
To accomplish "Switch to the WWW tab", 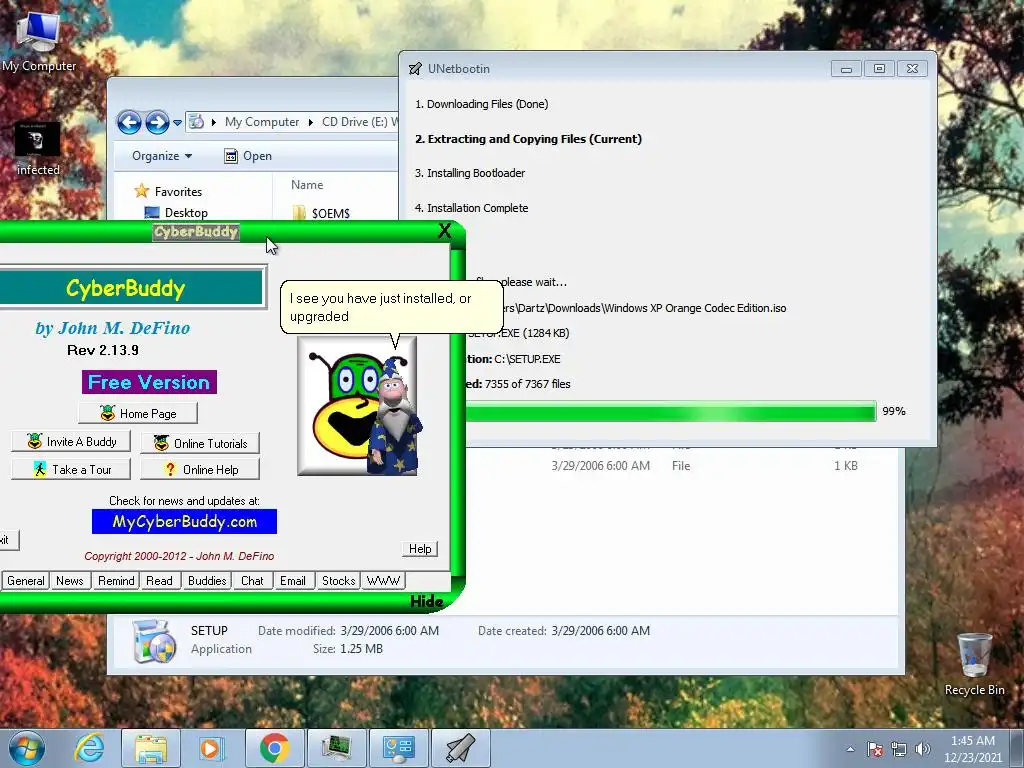I will [383, 581].
